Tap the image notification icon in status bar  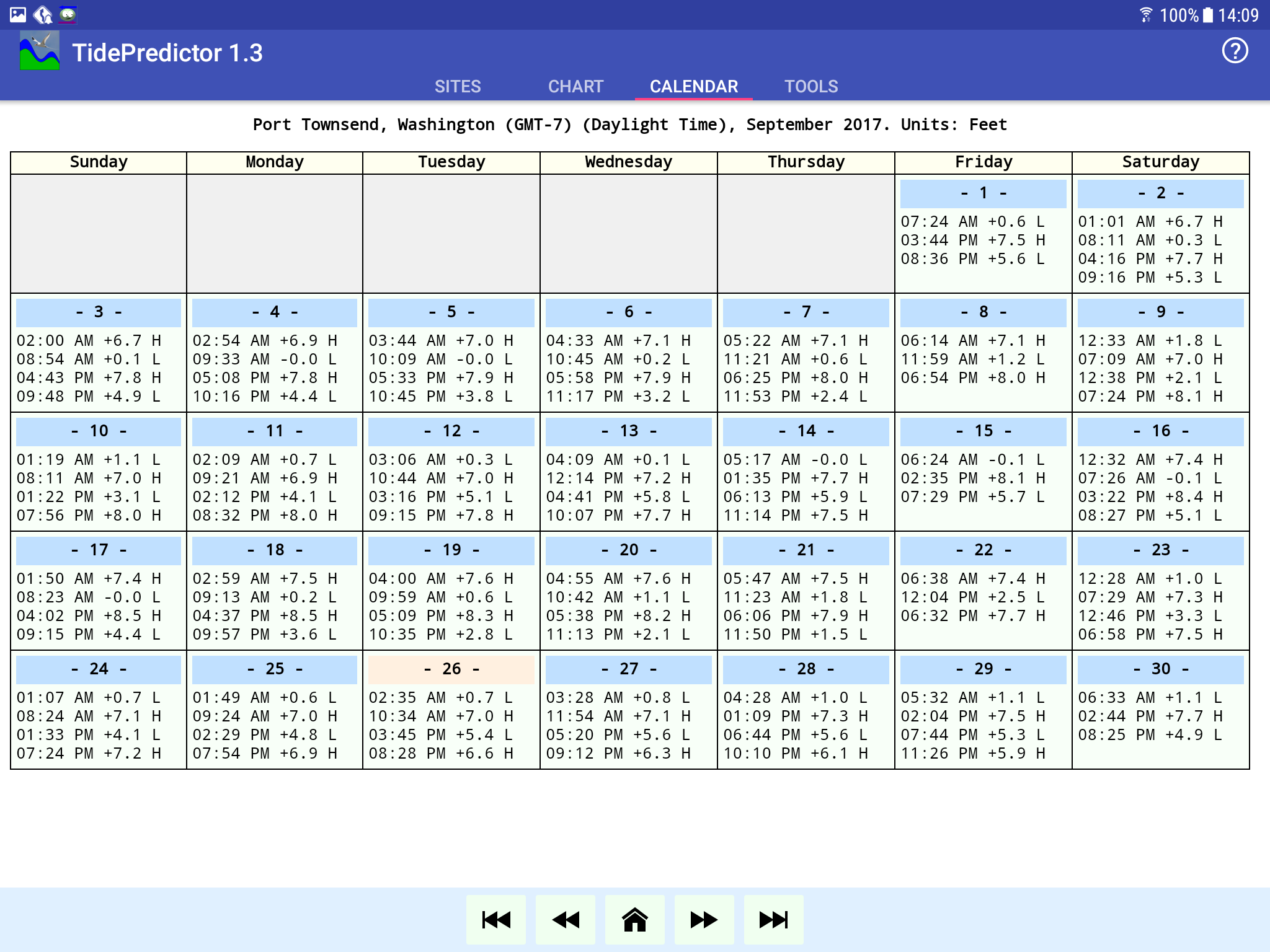(18, 15)
